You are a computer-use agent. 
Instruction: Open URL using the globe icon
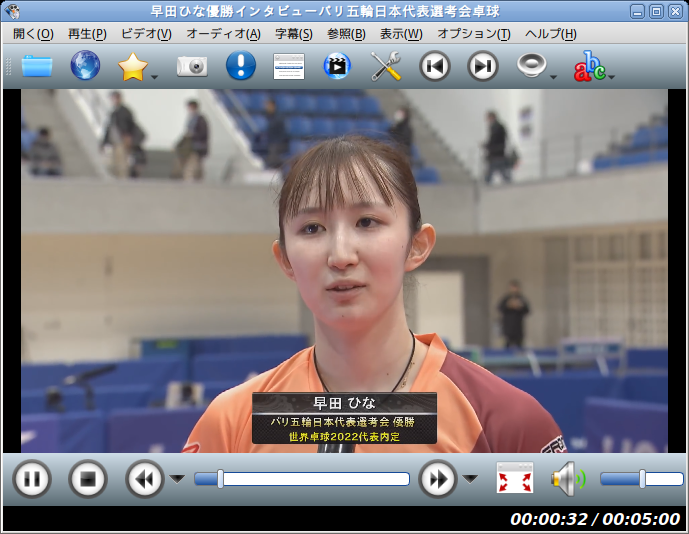pos(85,65)
